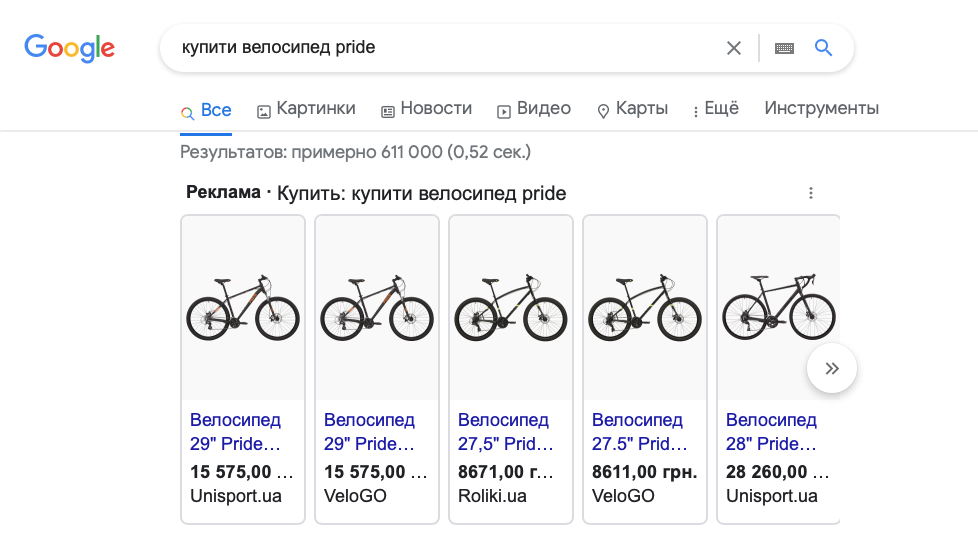Open three-dot ad options menu
The image size is (978, 550).
pos(811,193)
